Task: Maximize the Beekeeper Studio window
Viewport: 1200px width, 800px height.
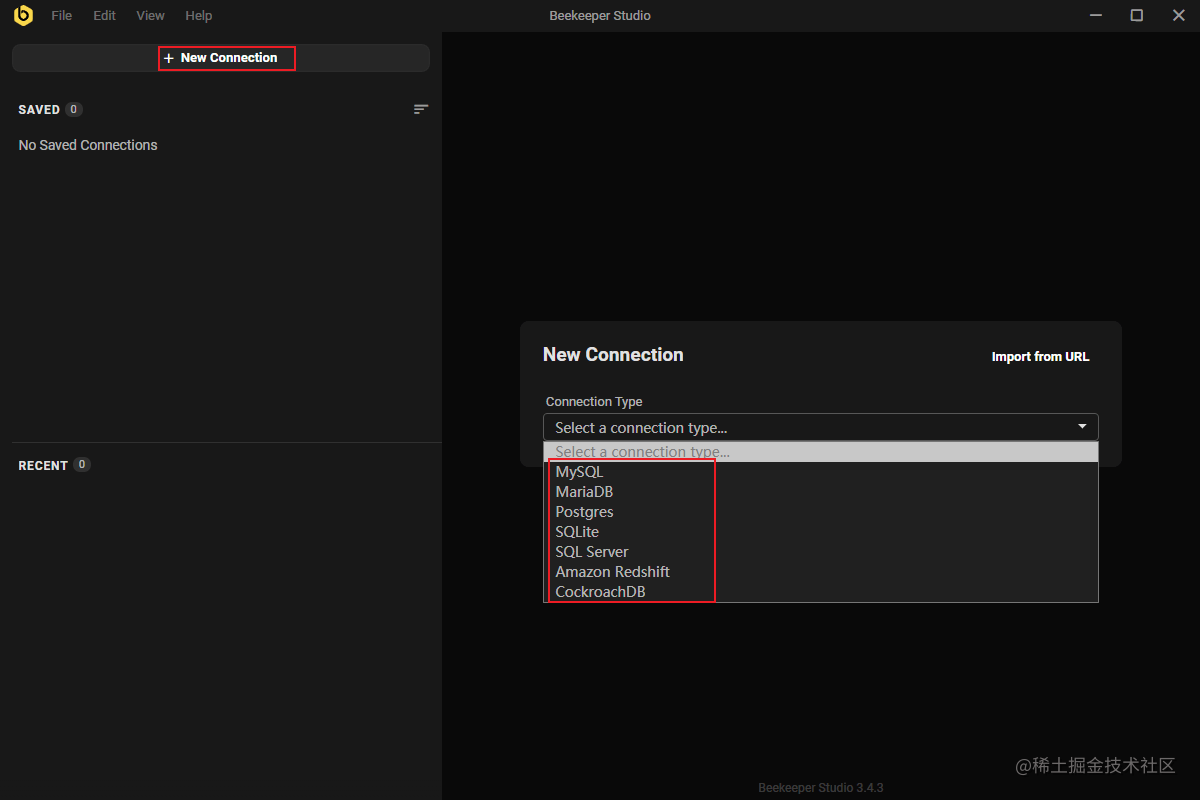Action: point(1137,15)
